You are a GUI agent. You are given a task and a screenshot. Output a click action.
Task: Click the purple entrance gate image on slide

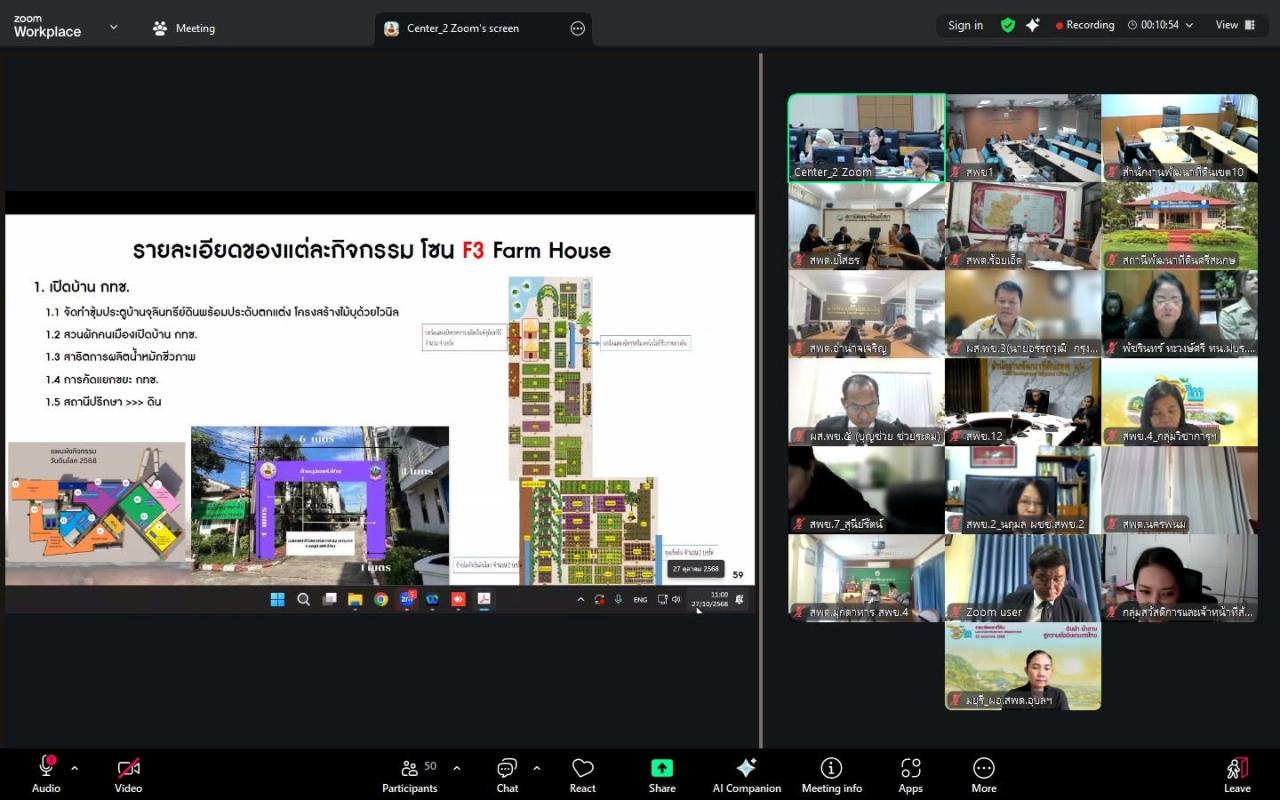[320, 506]
